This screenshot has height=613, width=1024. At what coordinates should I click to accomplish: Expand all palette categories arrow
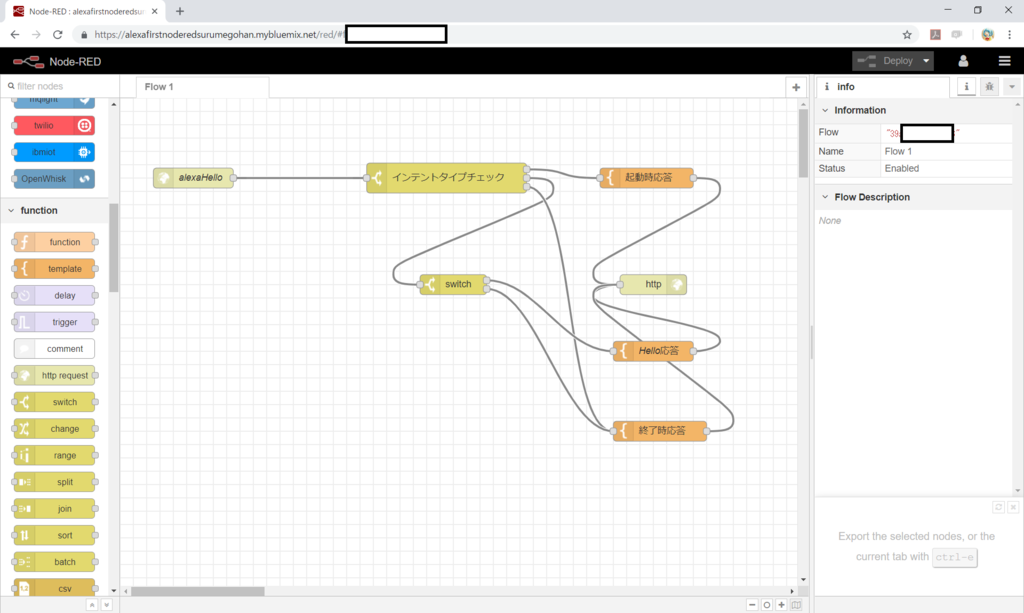[x=106, y=605]
